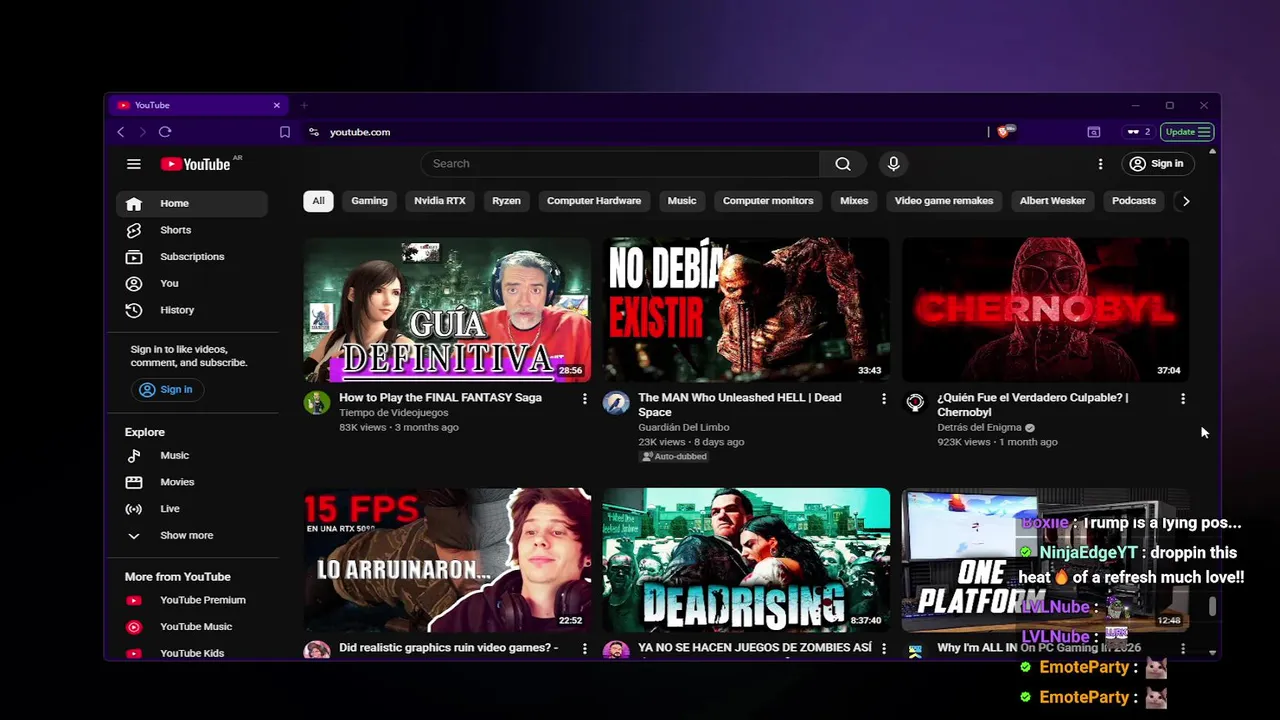Go to Home in sidebar

tap(192, 203)
